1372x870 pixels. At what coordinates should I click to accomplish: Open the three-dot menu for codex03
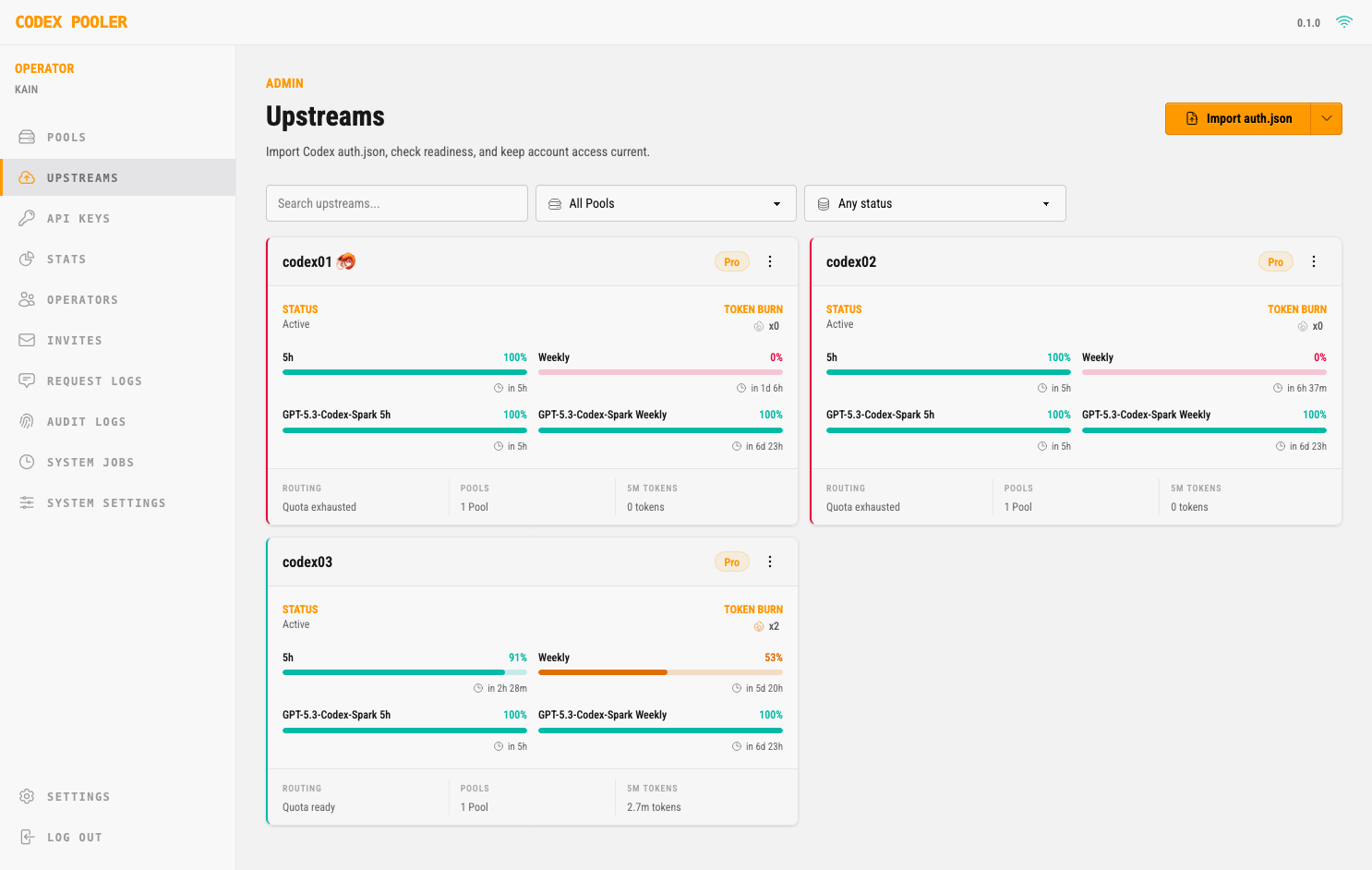pyautogui.click(x=770, y=562)
